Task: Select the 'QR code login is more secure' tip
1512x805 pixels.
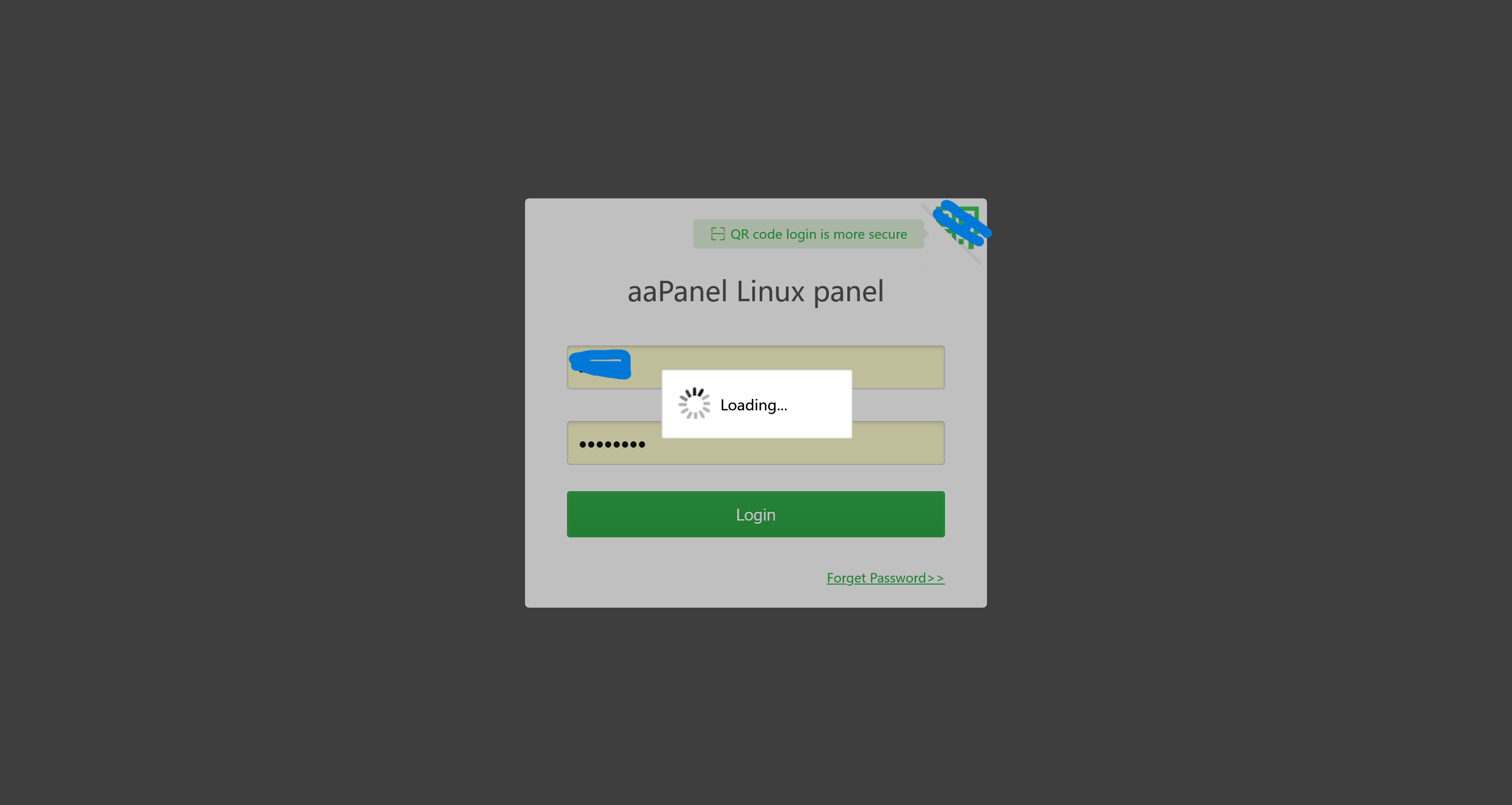Action: [x=808, y=234]
